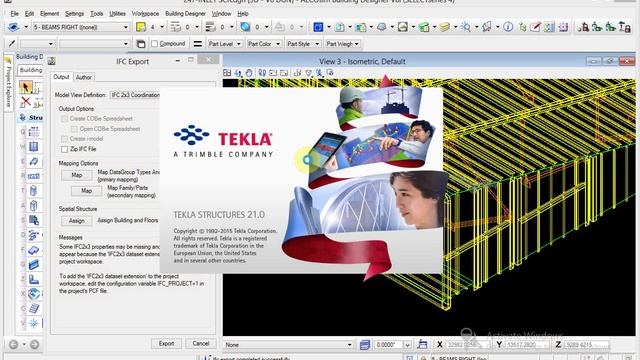Viewport: 640px width, 360px height.
Task: Toggle the Create i-model checkbox
Action: 64,139
